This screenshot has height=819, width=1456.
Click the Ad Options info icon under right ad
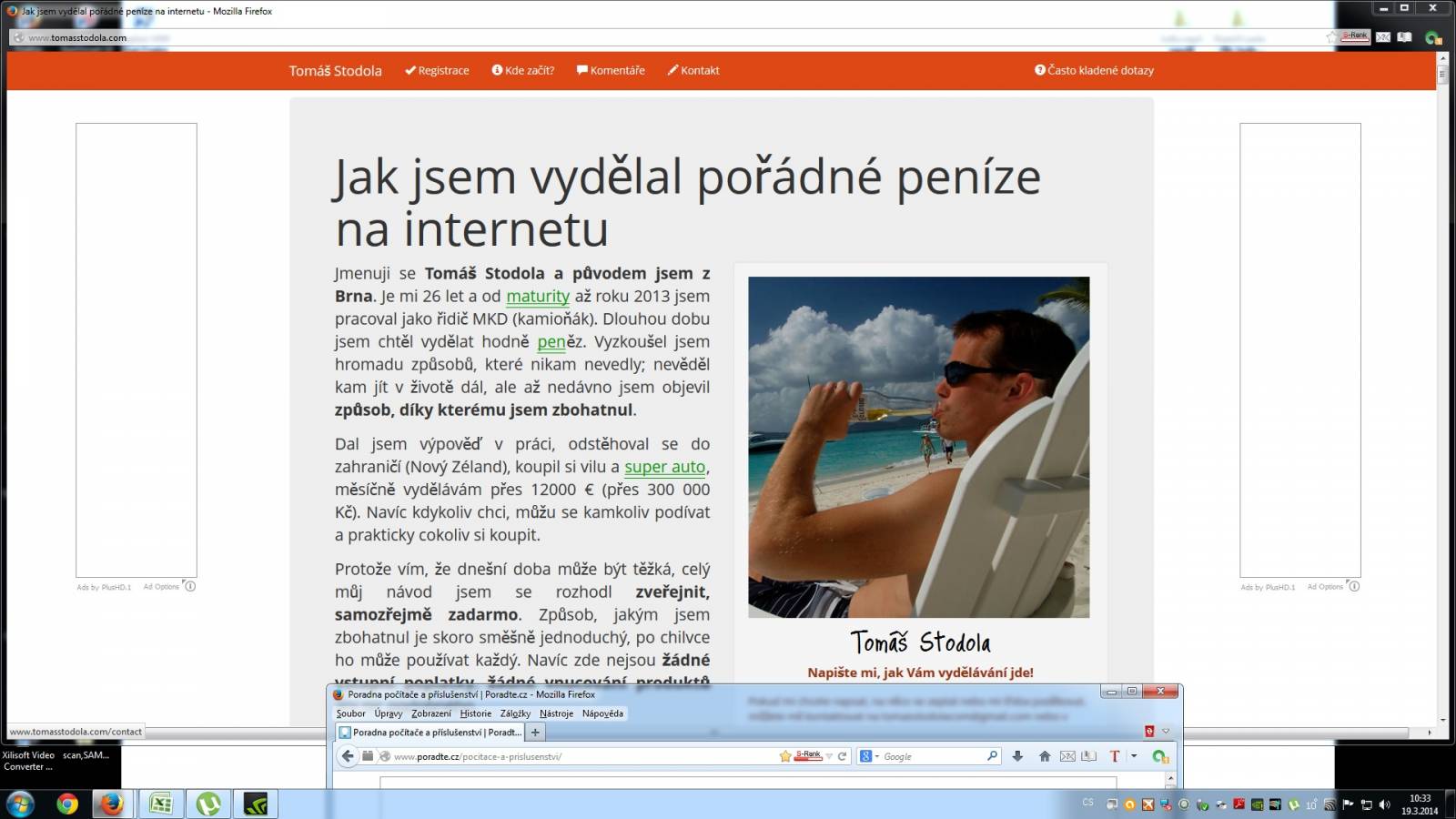1354,586
